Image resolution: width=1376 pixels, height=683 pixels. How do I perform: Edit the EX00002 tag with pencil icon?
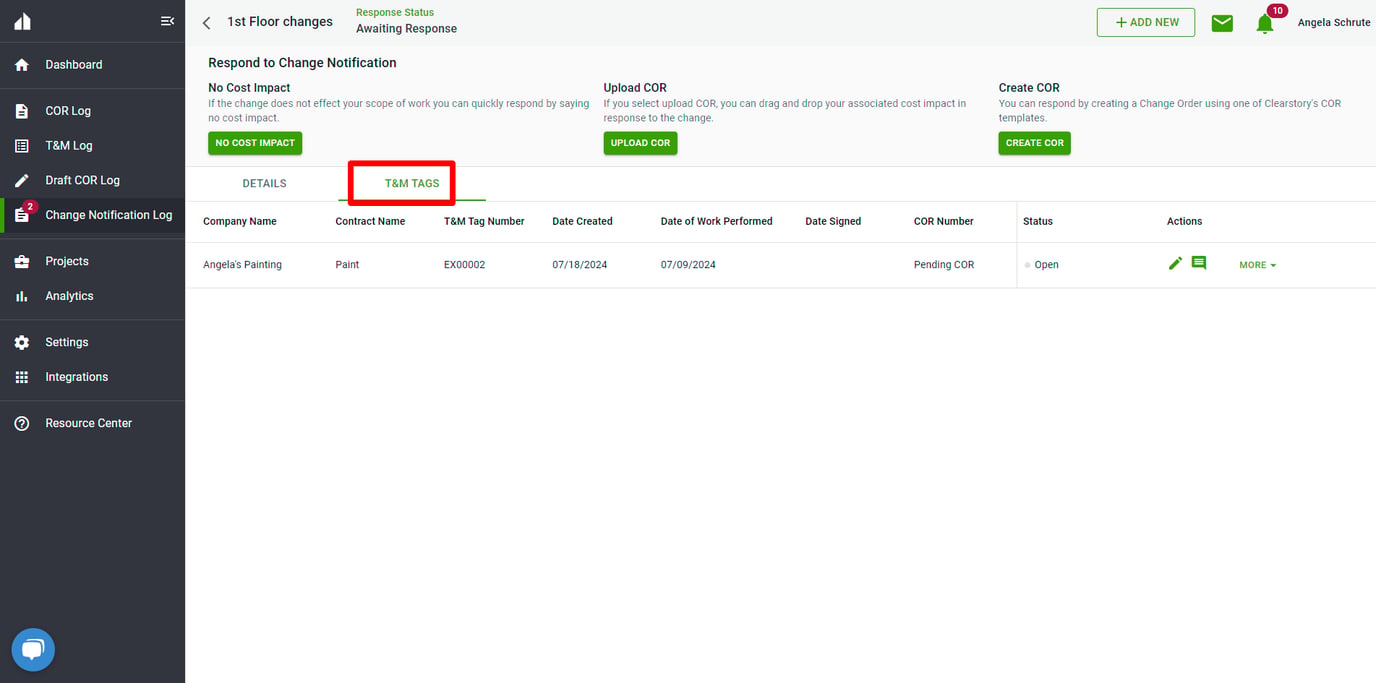(x=1175, y=263)
